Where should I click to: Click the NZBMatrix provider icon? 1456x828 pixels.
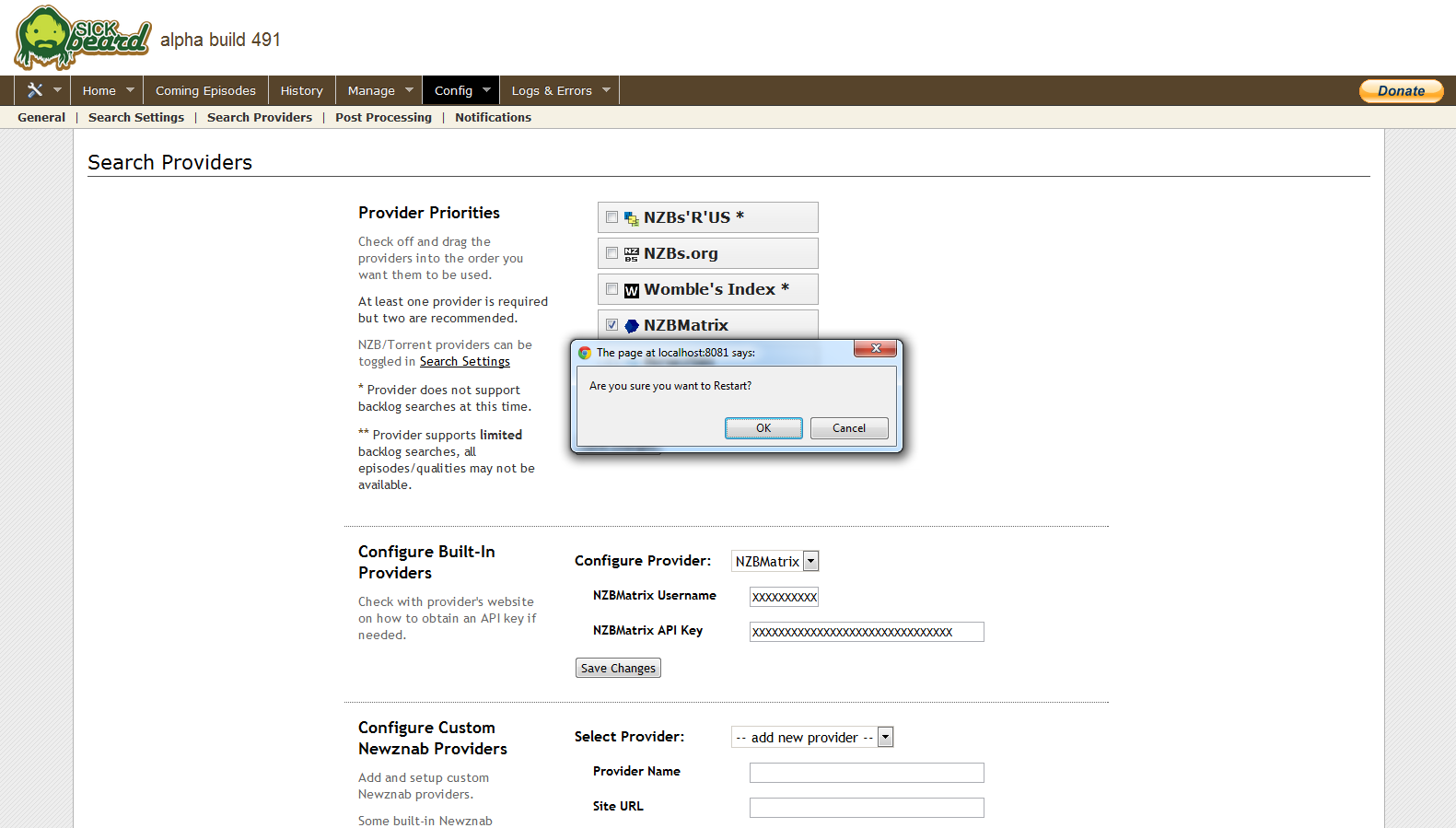632,326
